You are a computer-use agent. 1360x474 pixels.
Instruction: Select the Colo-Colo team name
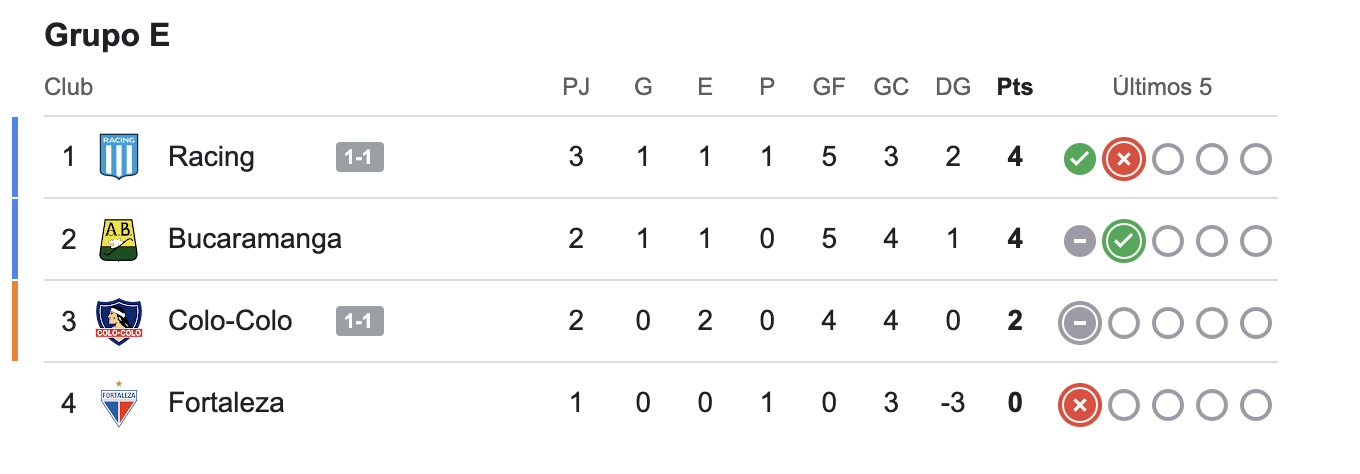click(230, 321)
